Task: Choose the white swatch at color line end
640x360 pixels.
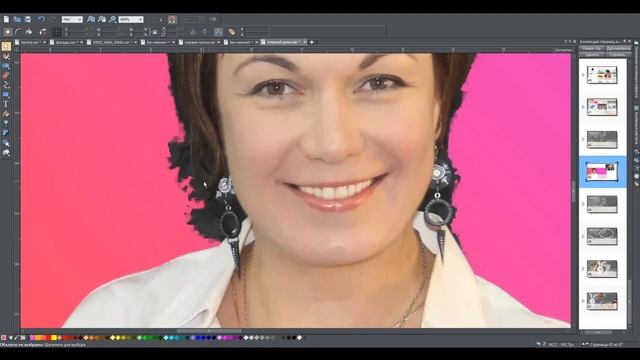Action: [x=299, y=338]
